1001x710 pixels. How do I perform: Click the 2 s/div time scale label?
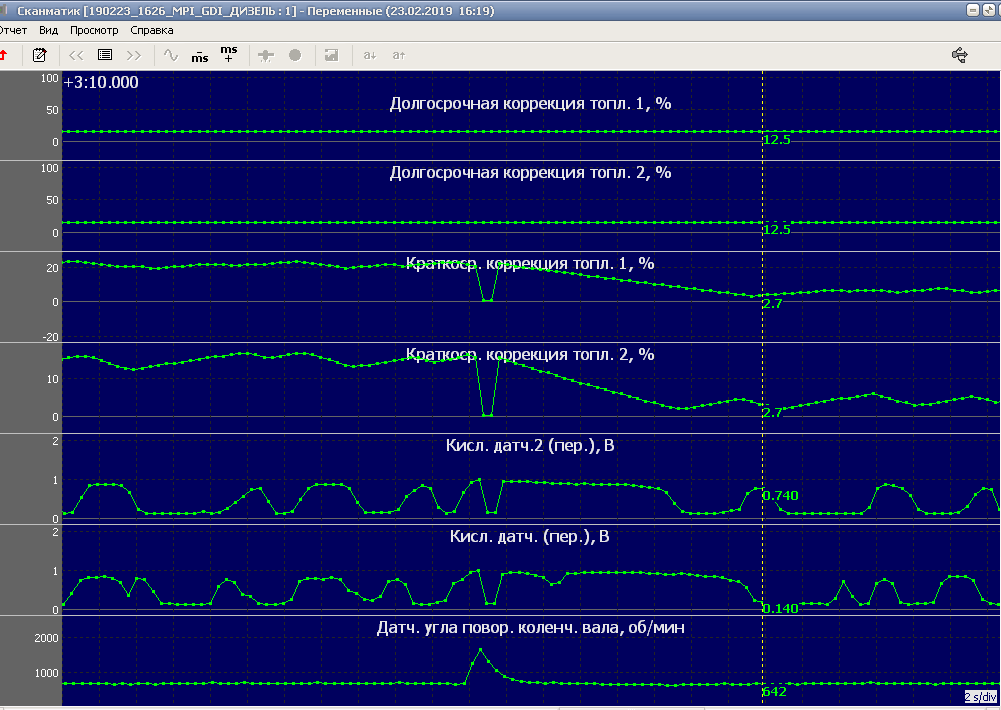[980, 696]
